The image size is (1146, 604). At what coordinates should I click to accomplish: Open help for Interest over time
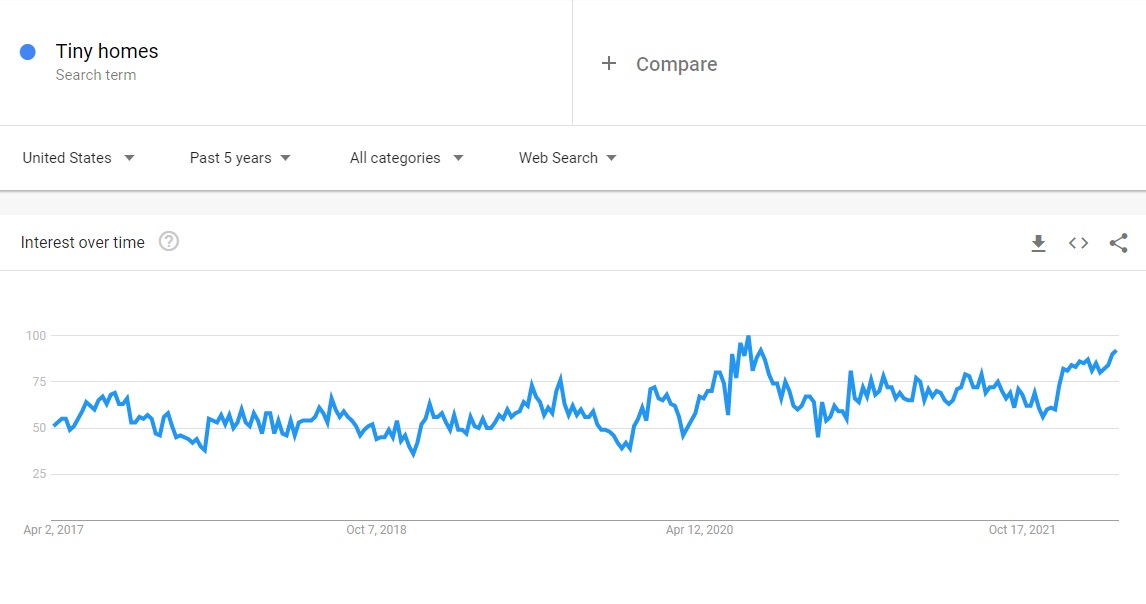coord(169,242)
